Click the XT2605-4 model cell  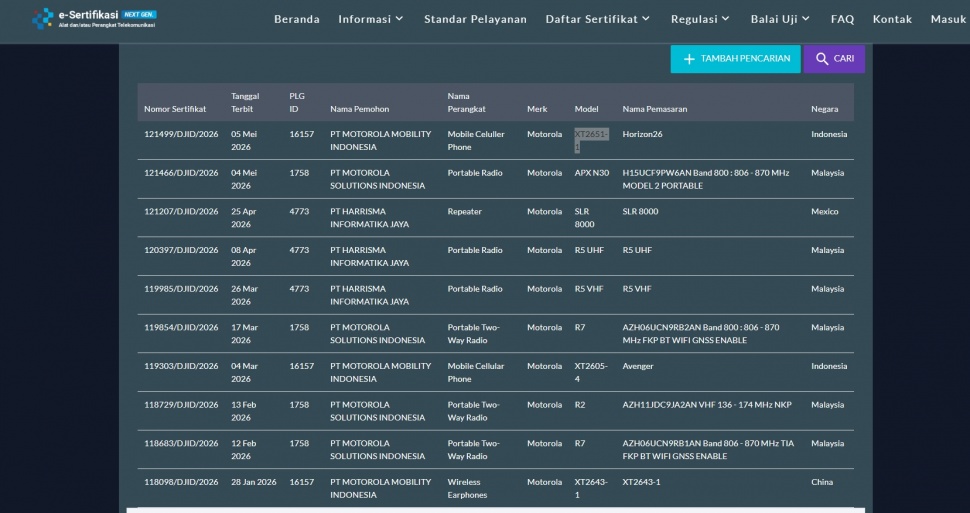591,373
